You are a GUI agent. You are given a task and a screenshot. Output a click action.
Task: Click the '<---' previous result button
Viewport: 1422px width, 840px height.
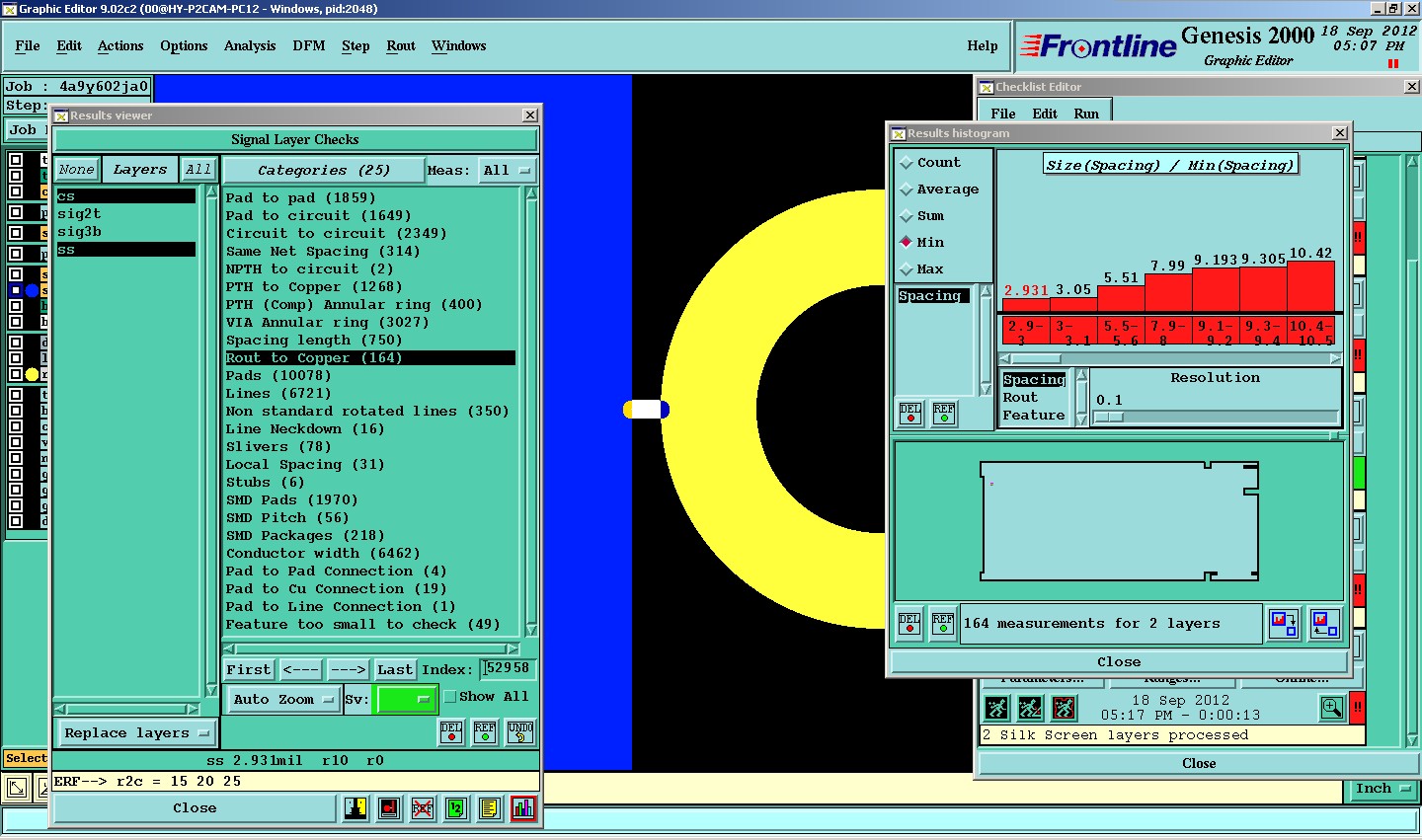click(x=300, y=669)
